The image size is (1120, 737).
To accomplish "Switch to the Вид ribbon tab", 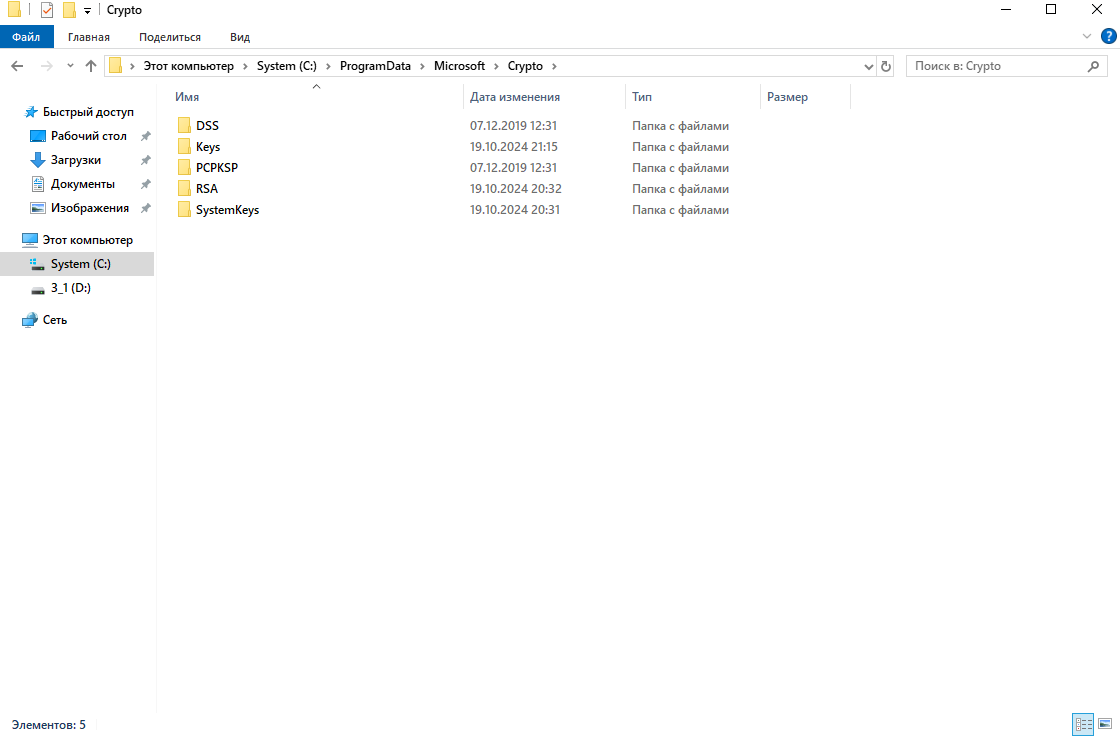I will click(239, 36).
